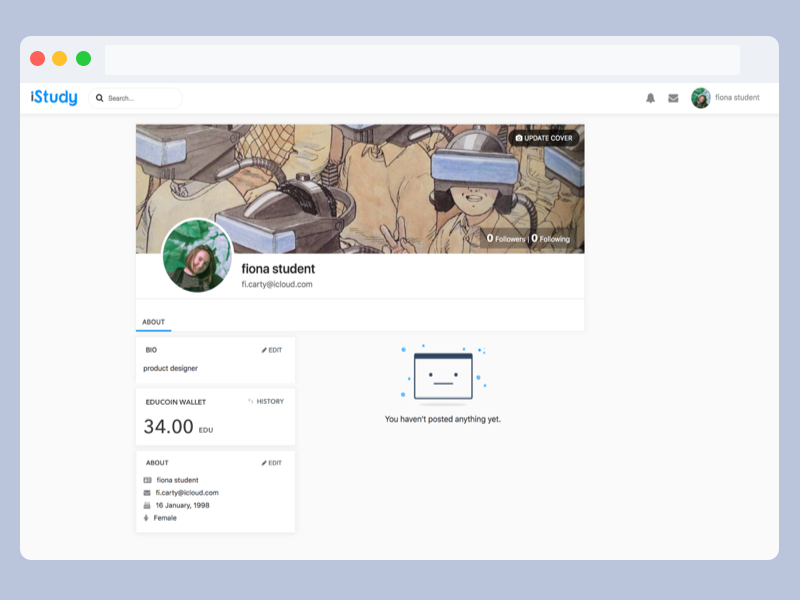This screenshot has width=800, height=600.
Task: Open the fiona student user menu name
Action: tap(737, 97)
